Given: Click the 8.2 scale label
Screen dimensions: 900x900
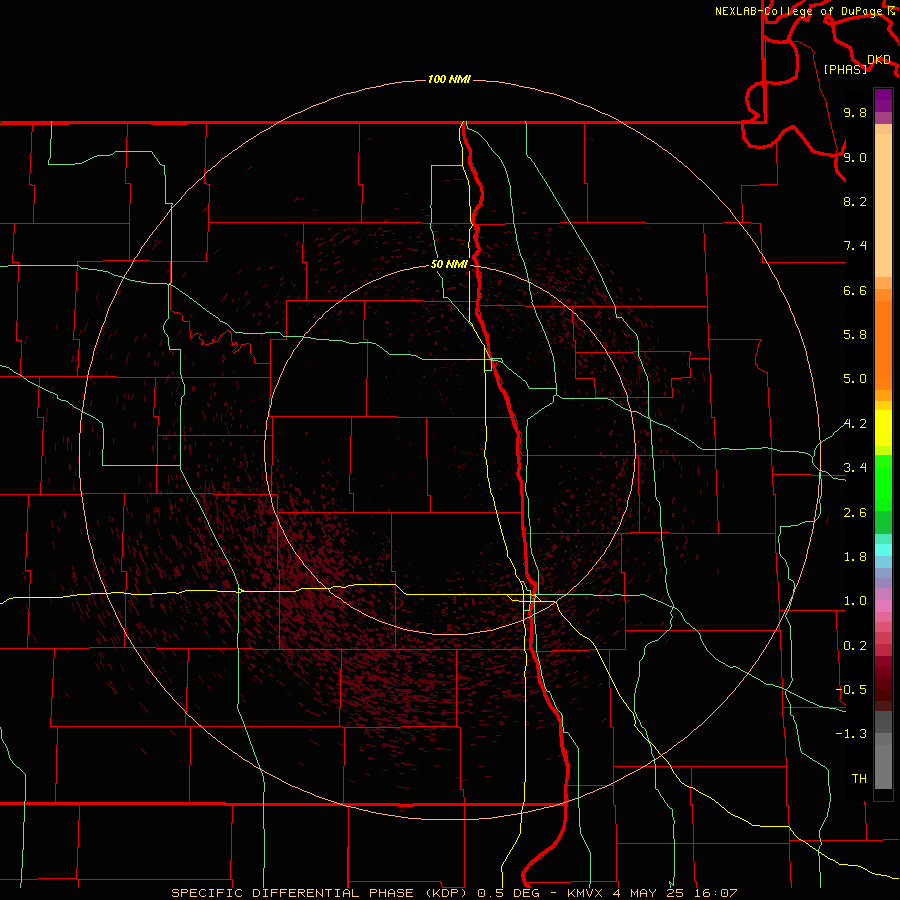Looking at the screenshot, I should (x=855, y=201).
